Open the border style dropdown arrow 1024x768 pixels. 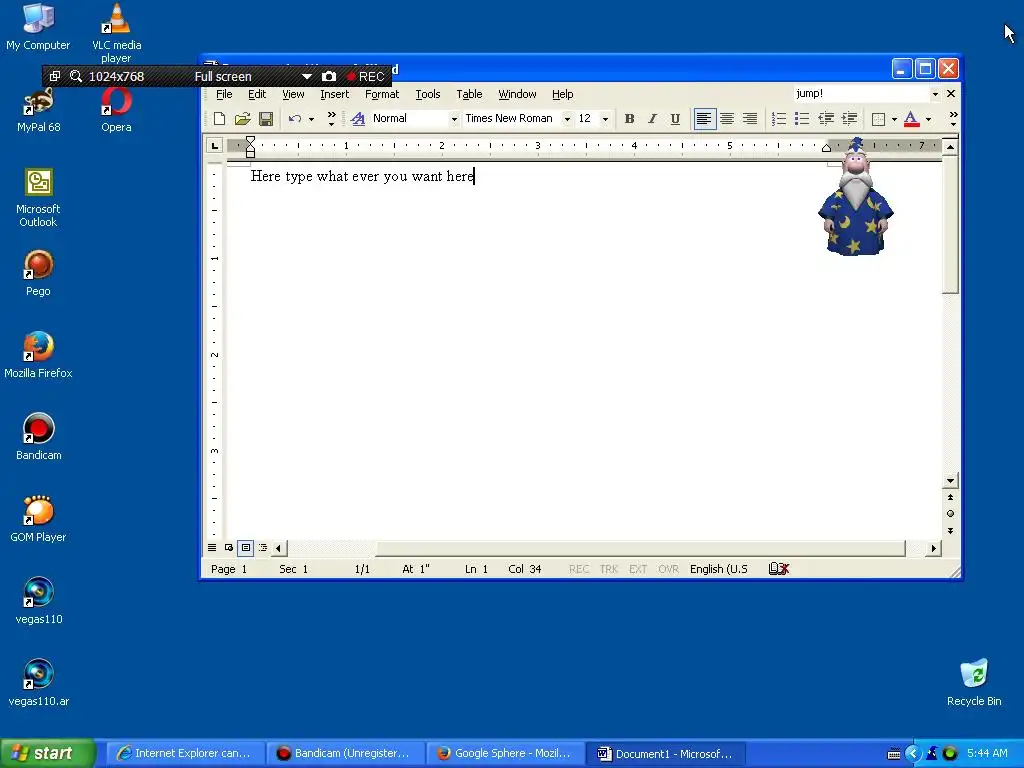[x=894, y=120]
